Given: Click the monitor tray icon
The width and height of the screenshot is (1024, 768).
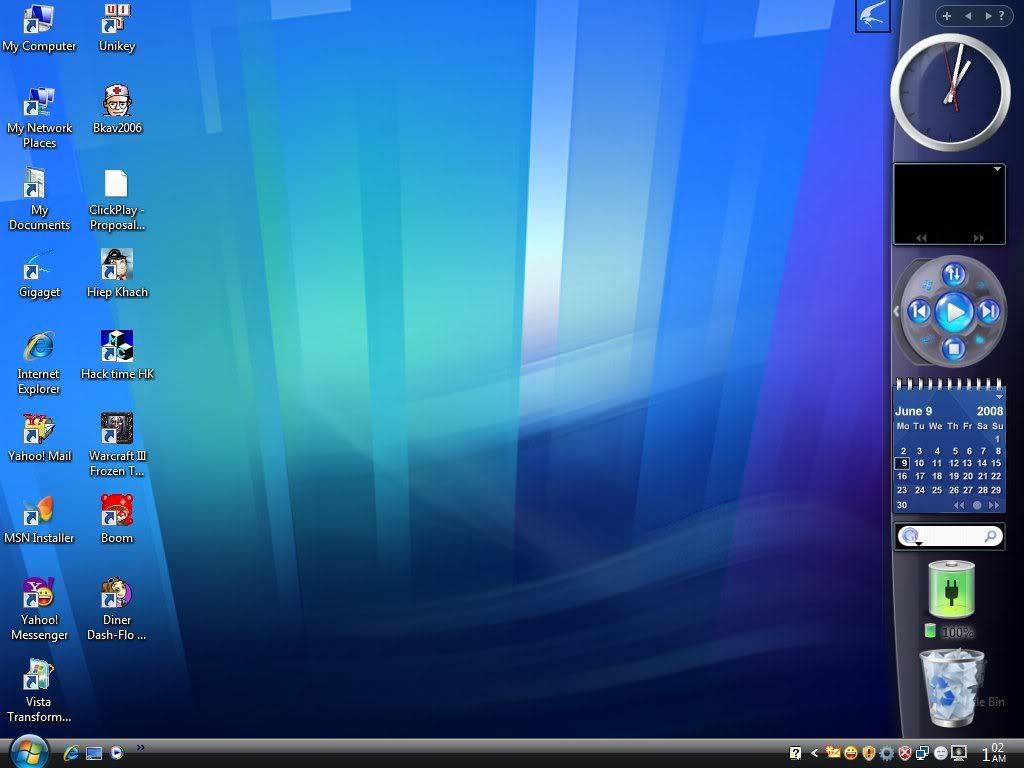Looking at the screenshot, I should pos(959,753).
